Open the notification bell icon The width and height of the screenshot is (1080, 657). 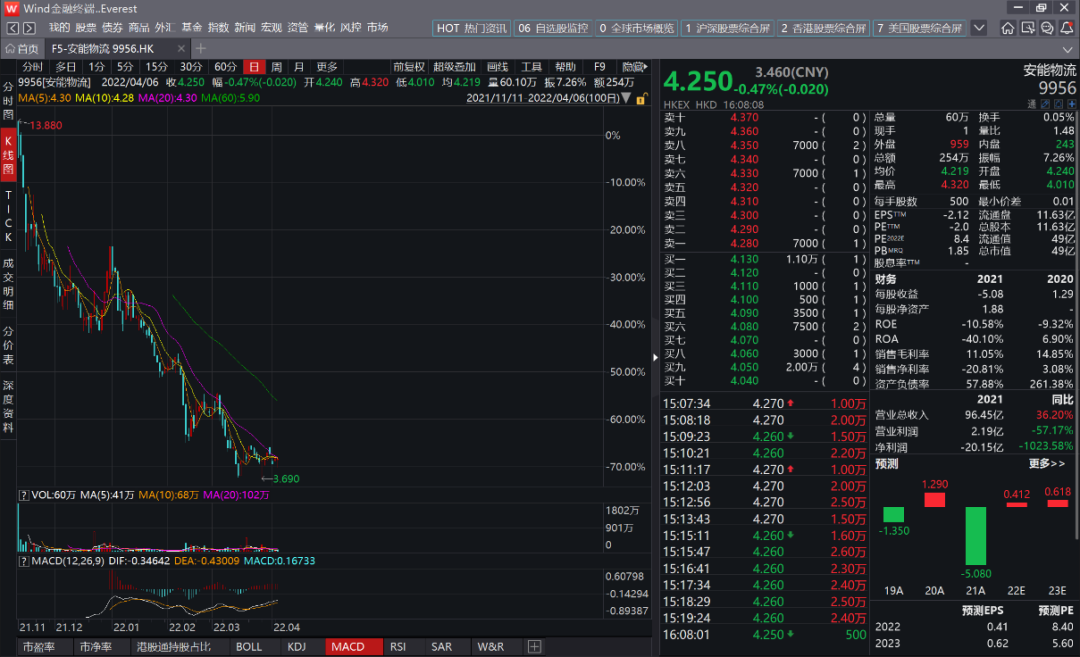pyautogui.click(x=1066, y=28)
